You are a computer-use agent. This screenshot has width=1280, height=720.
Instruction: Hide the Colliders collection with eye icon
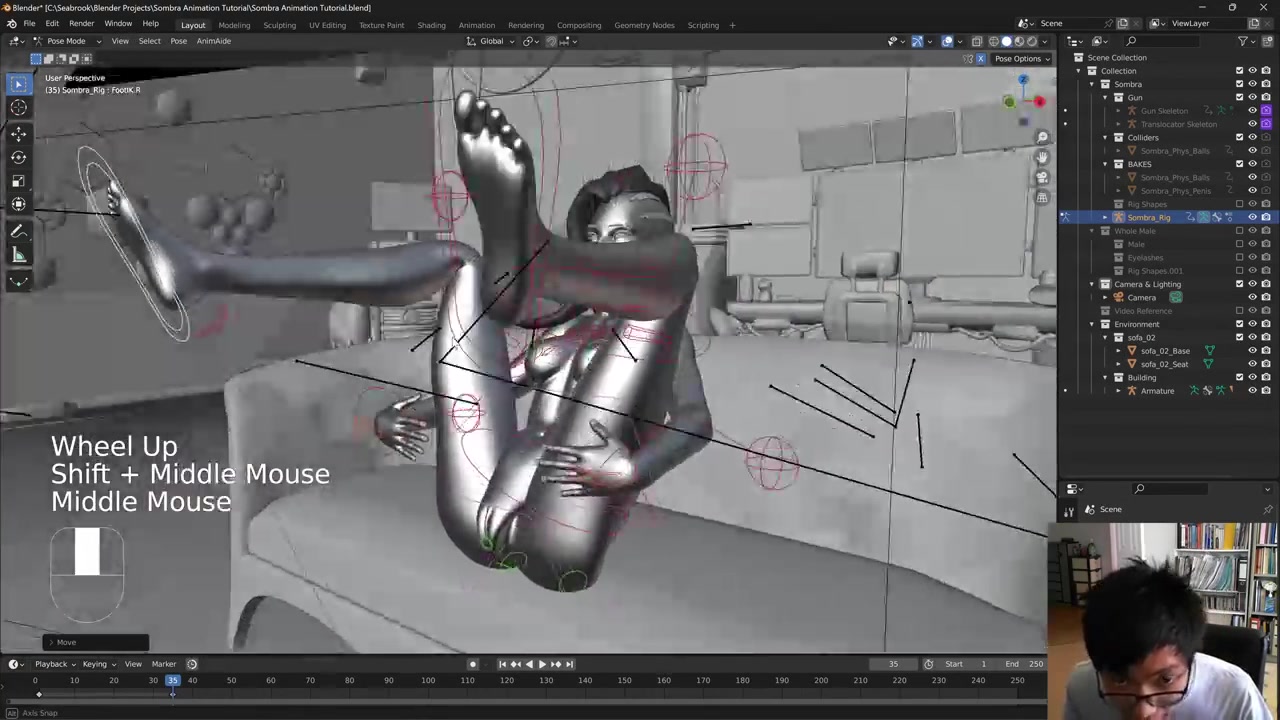pyautogui.click(x=1252, y=137)
